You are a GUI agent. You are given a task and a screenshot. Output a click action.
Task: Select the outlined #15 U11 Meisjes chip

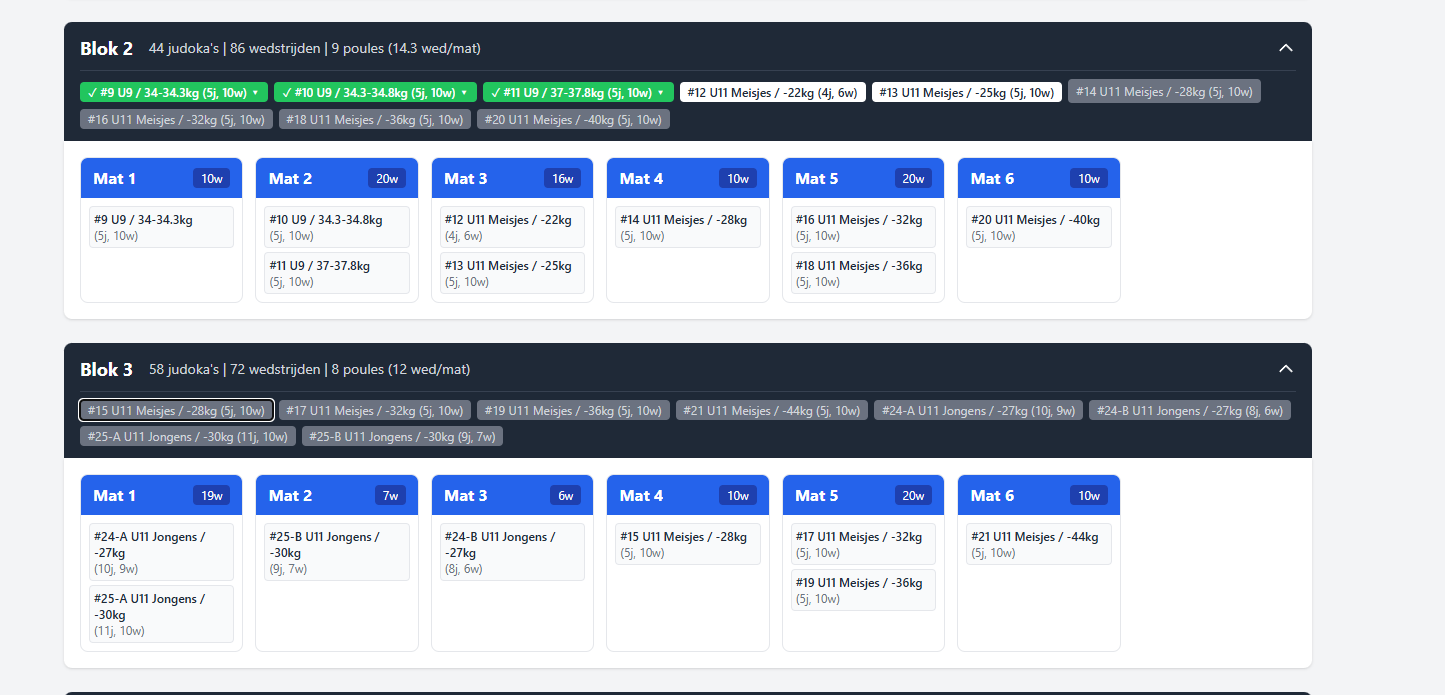(x=176, y=410)
